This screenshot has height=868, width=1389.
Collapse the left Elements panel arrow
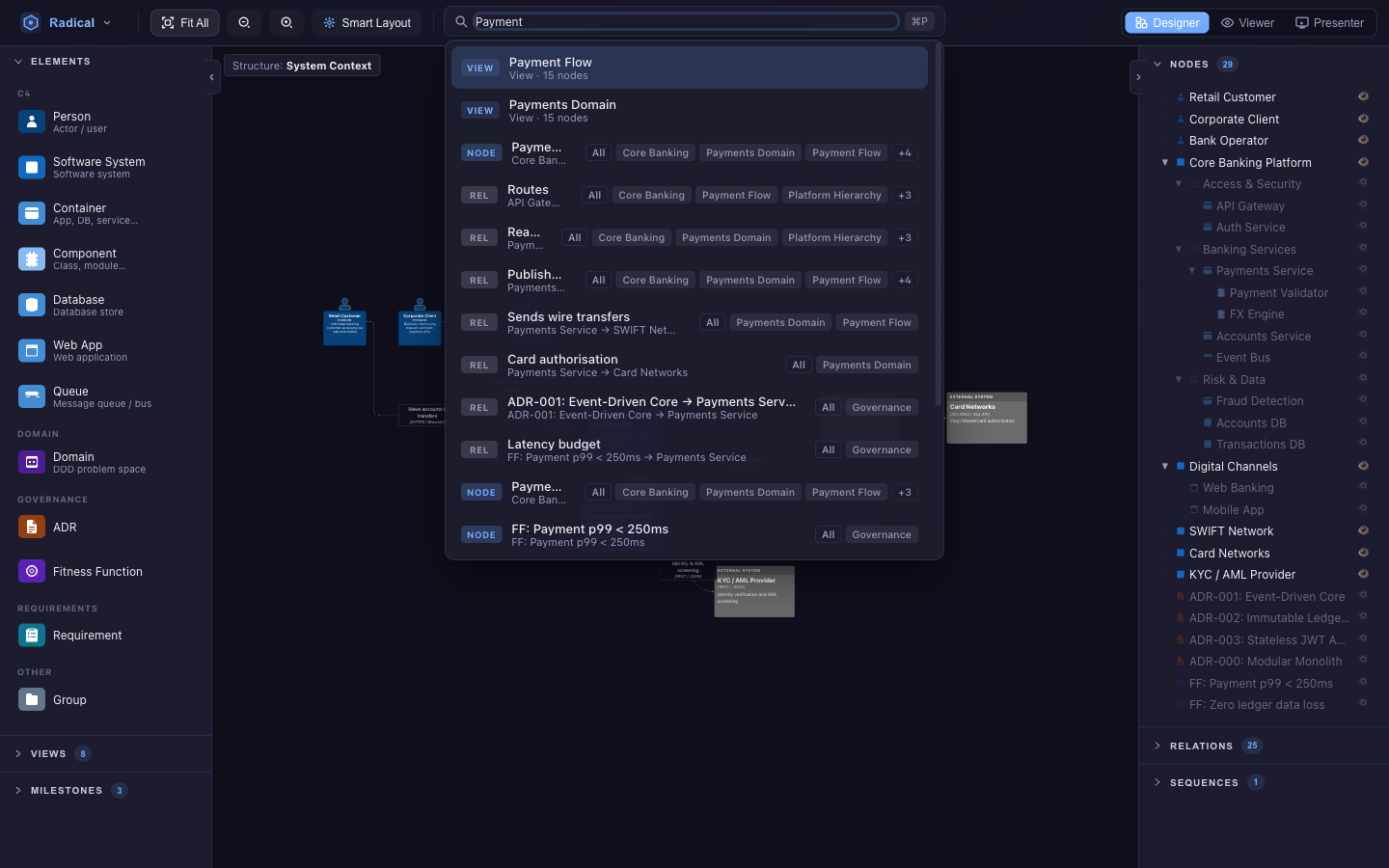[211, 77]
